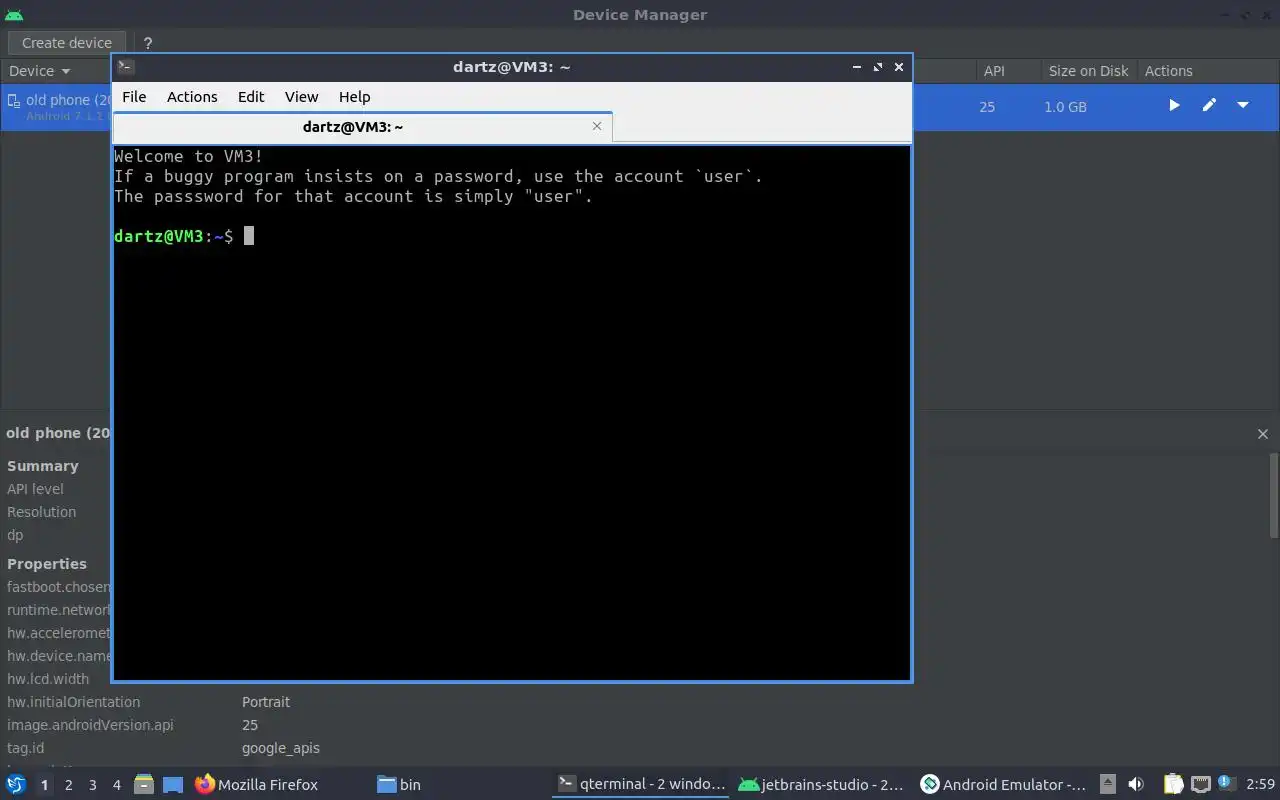Switch to workspace 2
The height and width of the screenshot is (800, 1280).
point(69,785)
